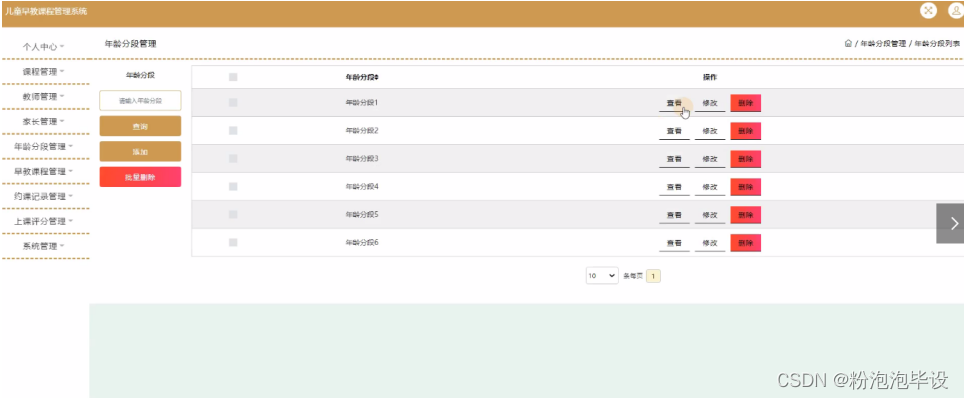This screenshot has width=964, height=399.
Task: Check the box for 年龄分段6 row
Action: point(233,242)
